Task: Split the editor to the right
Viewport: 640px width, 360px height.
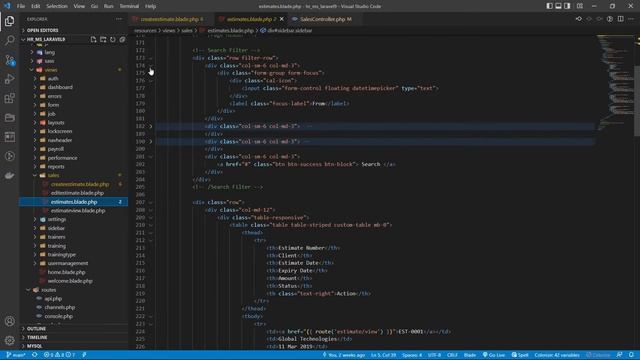Action: (620, 19)
